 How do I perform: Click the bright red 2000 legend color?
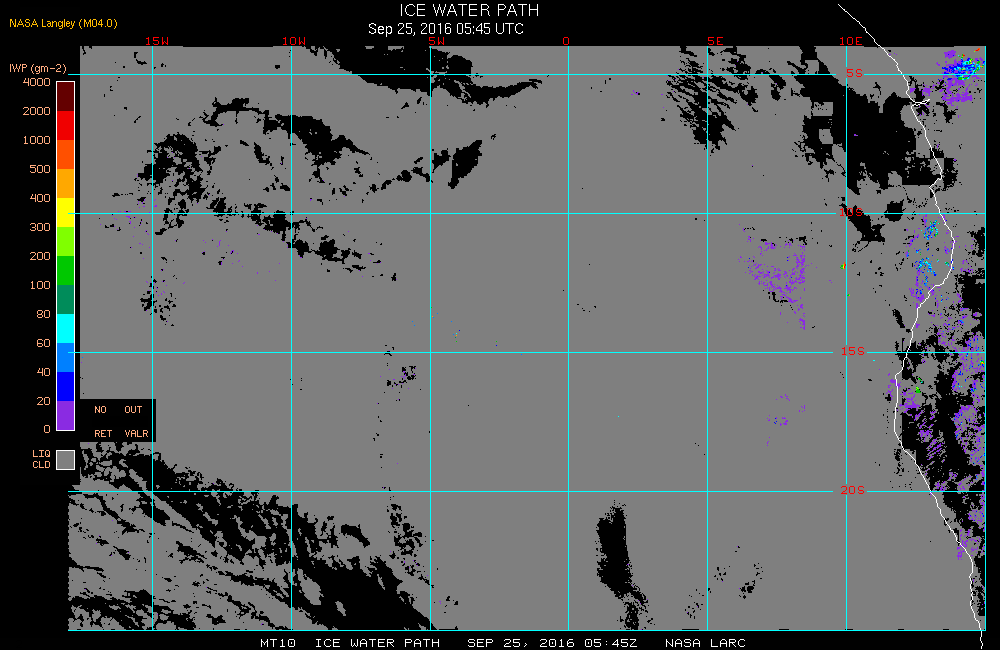pyautogui.click(x=66, y=125)
